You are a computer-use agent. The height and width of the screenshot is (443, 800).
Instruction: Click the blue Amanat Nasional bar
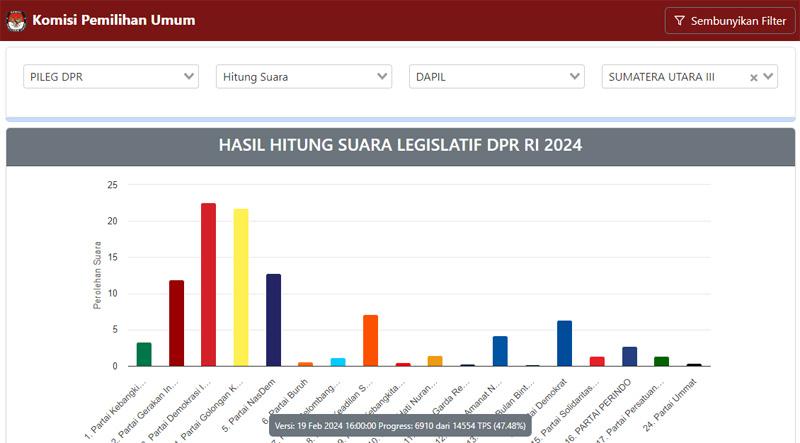[500, 351]
